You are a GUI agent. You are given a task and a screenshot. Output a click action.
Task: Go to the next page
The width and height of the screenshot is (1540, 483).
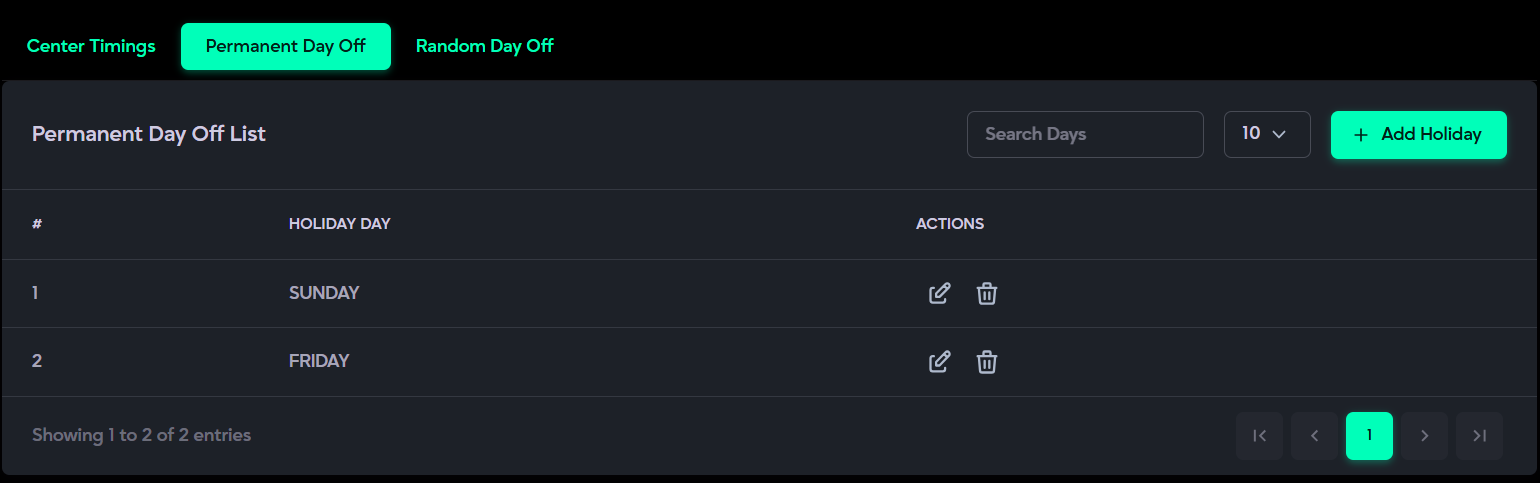[1424, 436]
